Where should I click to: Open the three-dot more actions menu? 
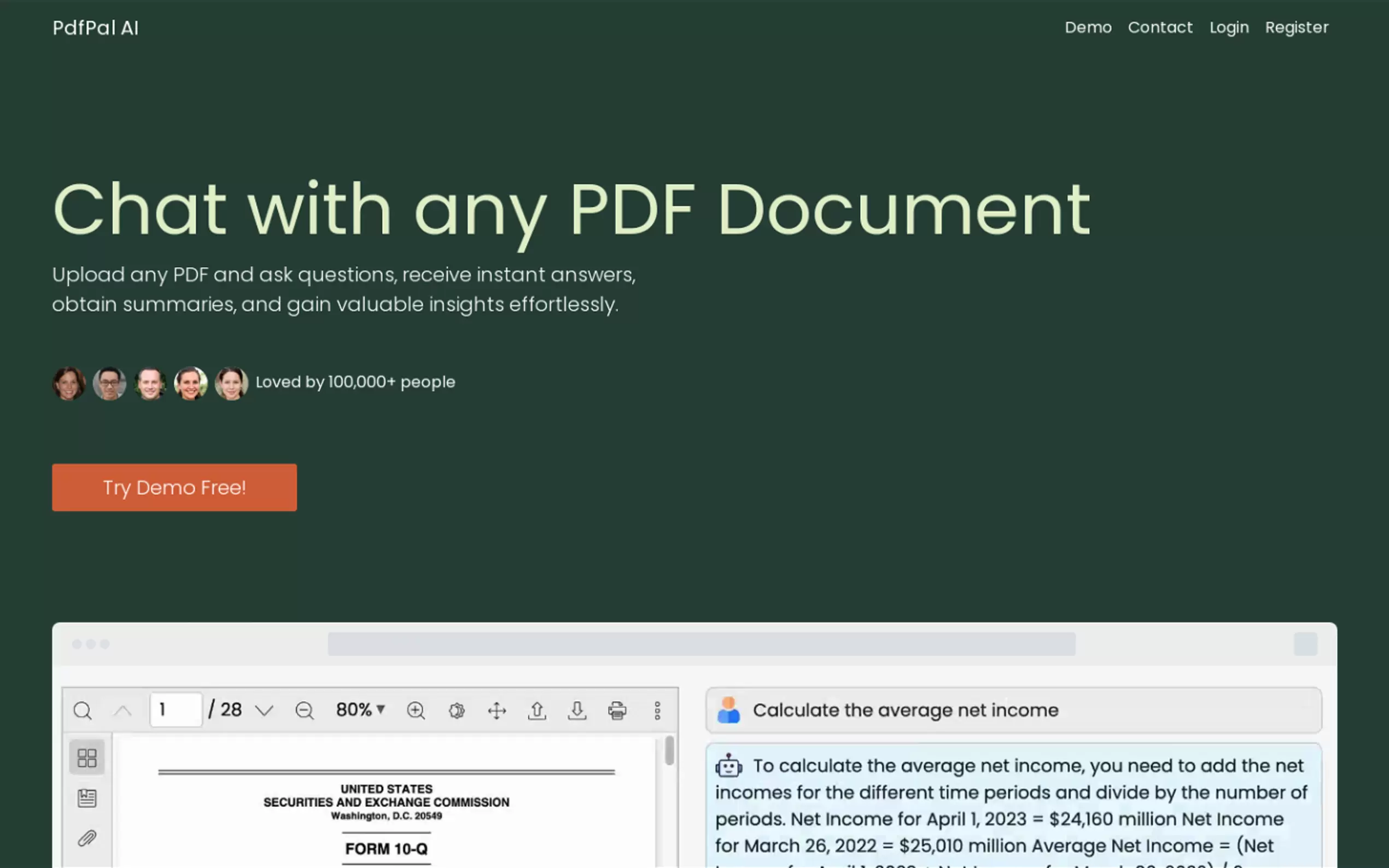coord(657,711)
